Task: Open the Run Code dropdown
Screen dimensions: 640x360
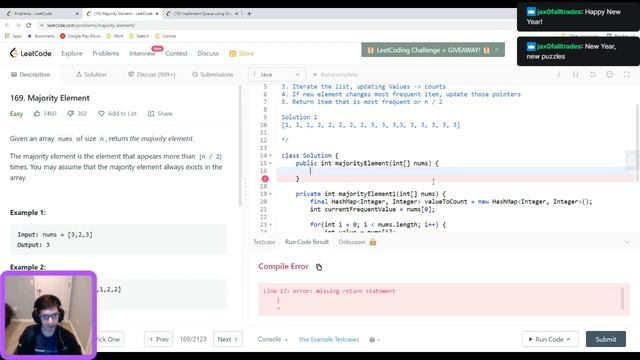Action: 550,339
